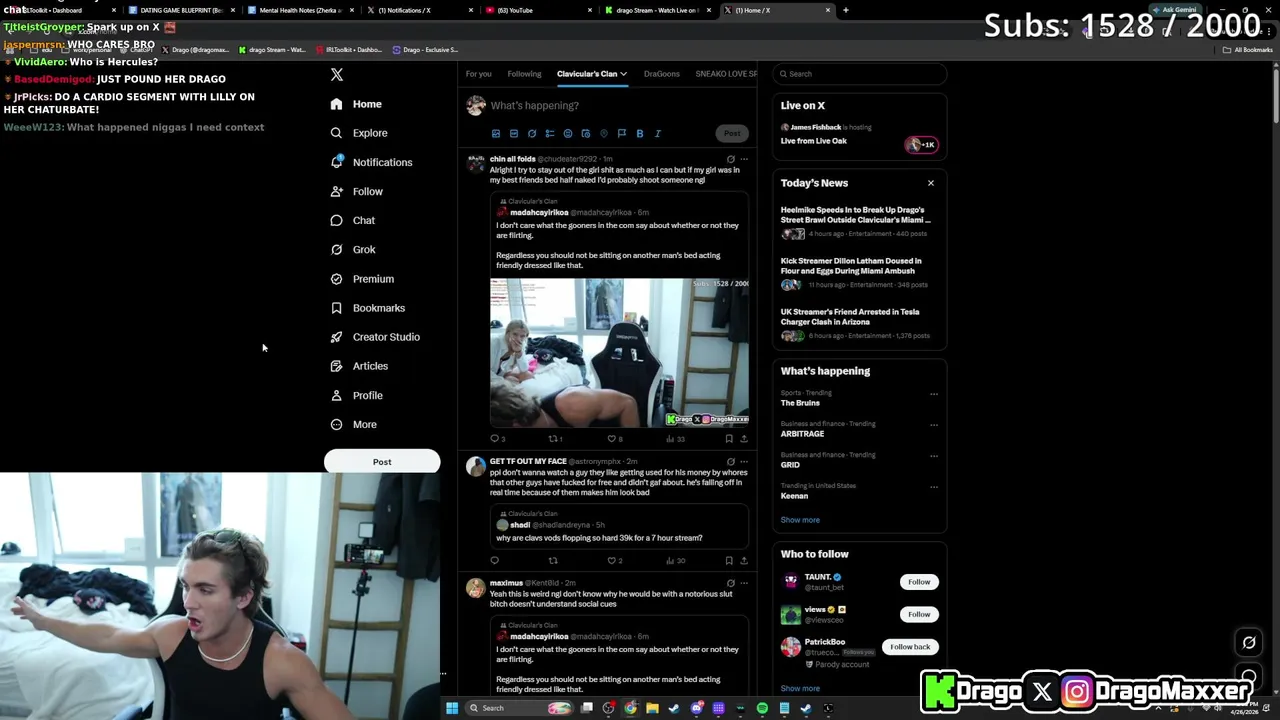Like the chin all folds post
1280x720 pixels.
(611, 438)
